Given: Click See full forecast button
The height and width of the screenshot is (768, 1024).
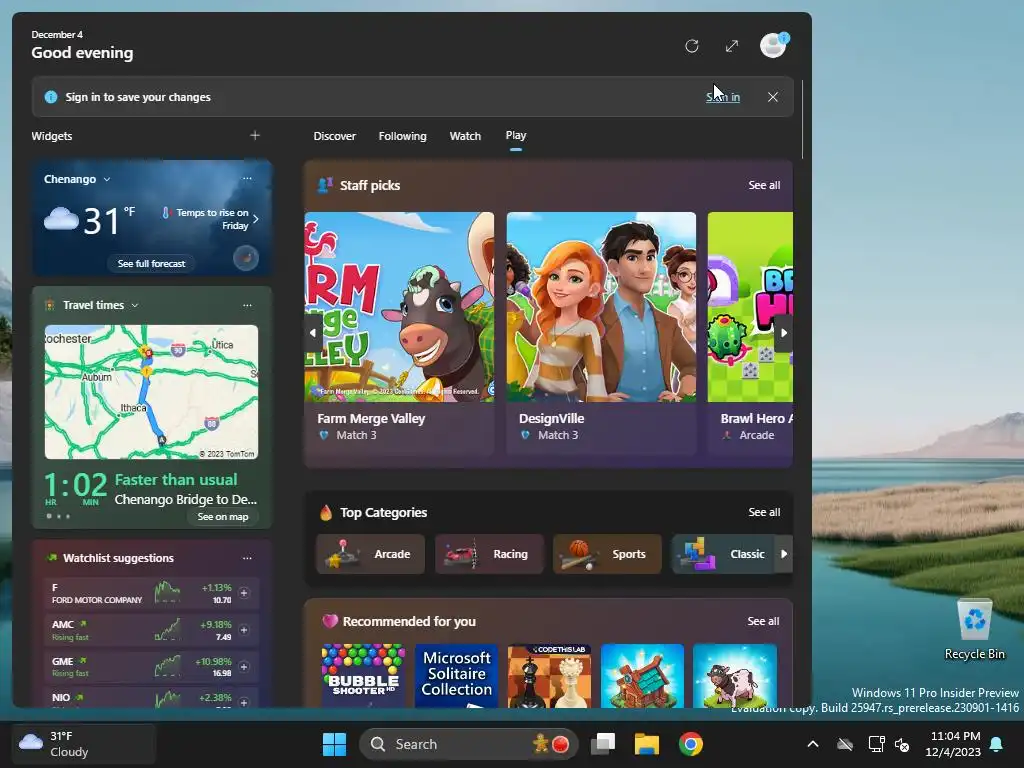Looking at the screenshot, I should coord(152,263).
